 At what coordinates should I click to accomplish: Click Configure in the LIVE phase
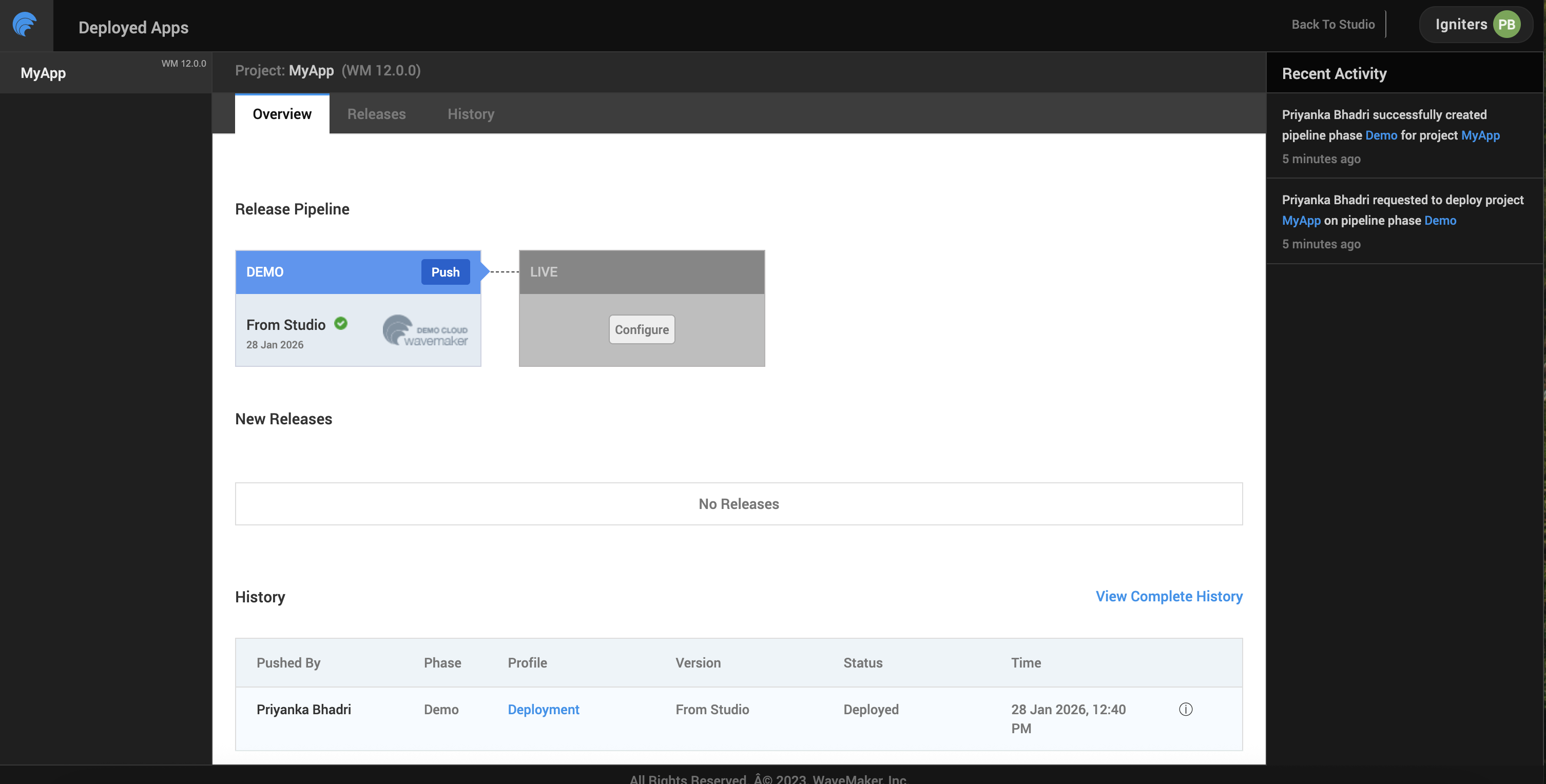point(642,329)
